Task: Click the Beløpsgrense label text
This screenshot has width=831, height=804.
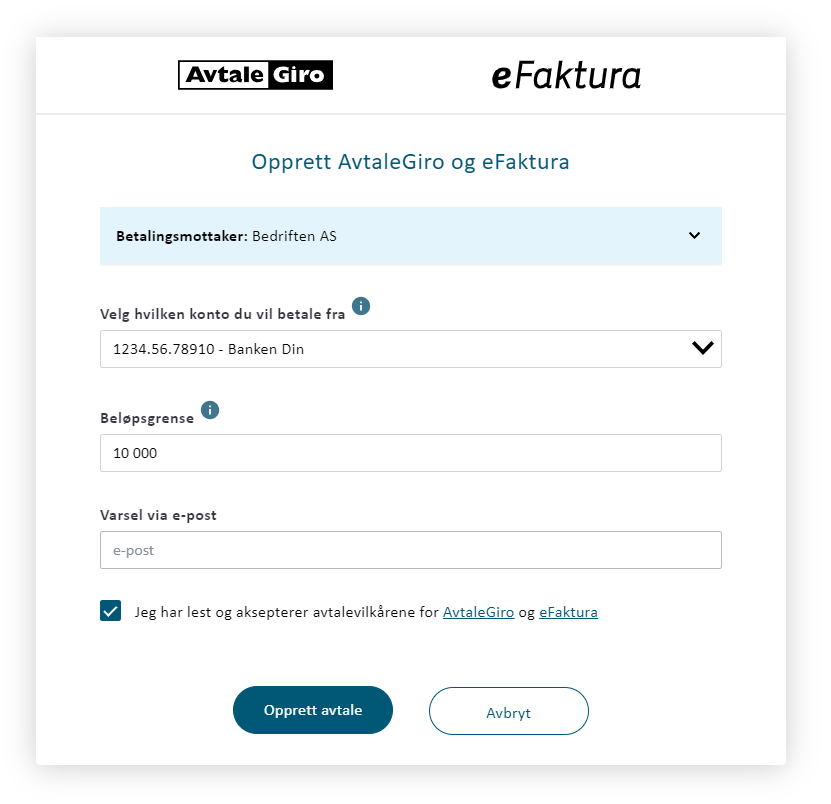Action: pyautogui.click(x=147, y=418)
